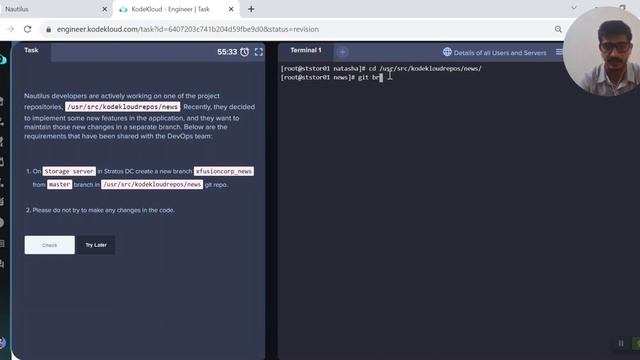This screenshot has height=360, width=640.
Task: Click the timer clock icon
Action: click(244, 52)
